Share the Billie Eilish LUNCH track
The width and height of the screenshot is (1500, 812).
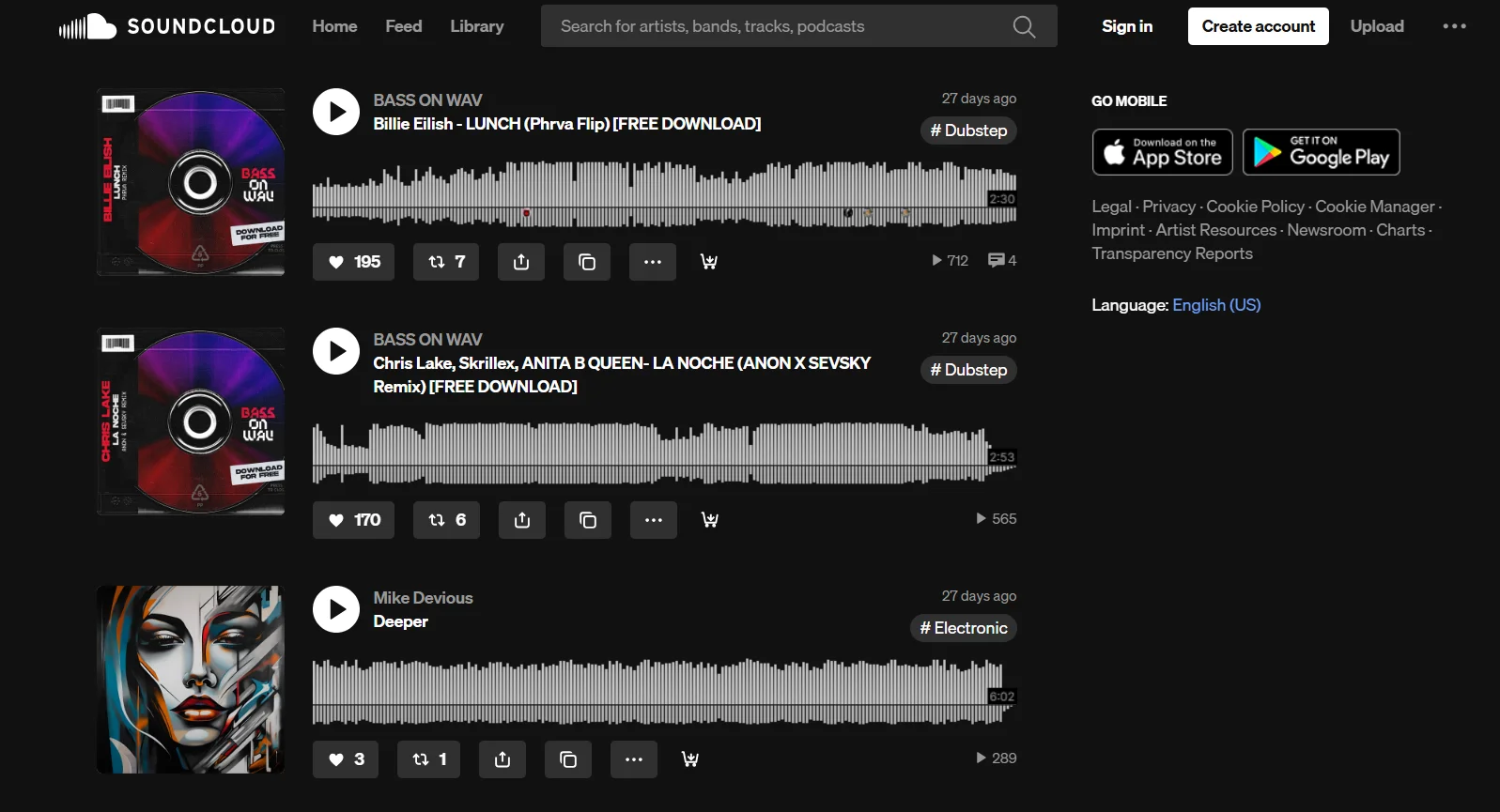point(521,262)
